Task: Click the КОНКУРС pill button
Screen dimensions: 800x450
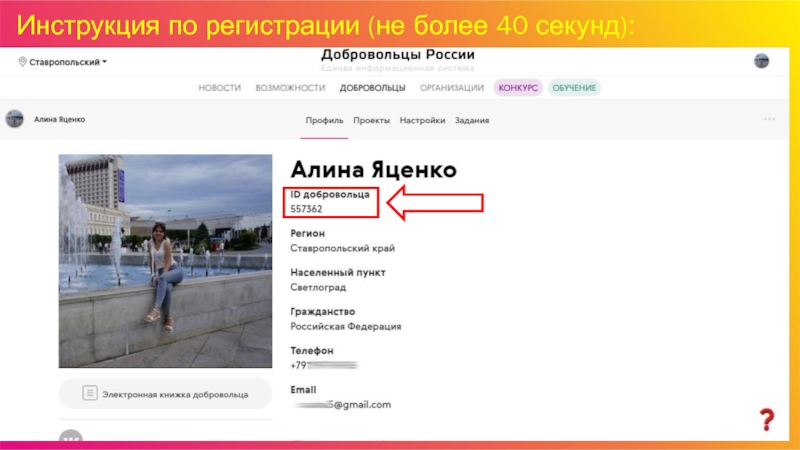Action: click(x=518, y=88)
